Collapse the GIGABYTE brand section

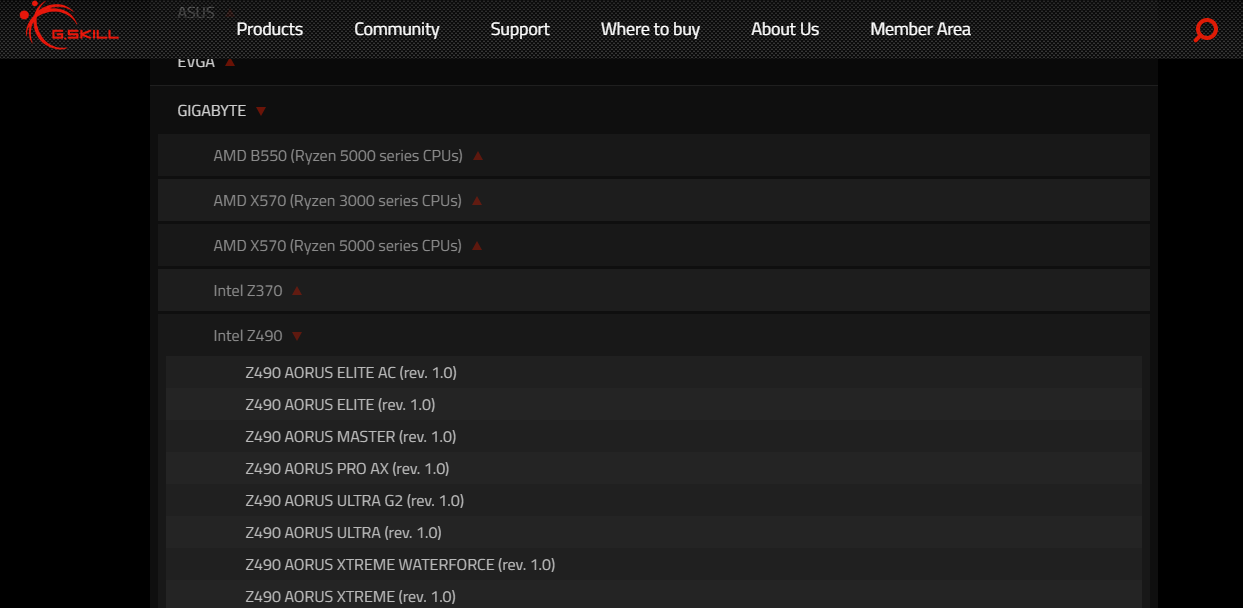654,110
